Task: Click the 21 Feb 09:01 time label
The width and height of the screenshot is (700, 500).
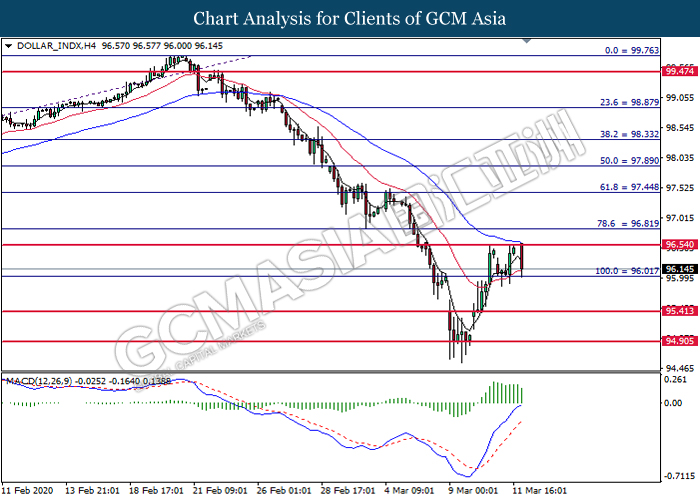Action: click(x=220, y=490)
